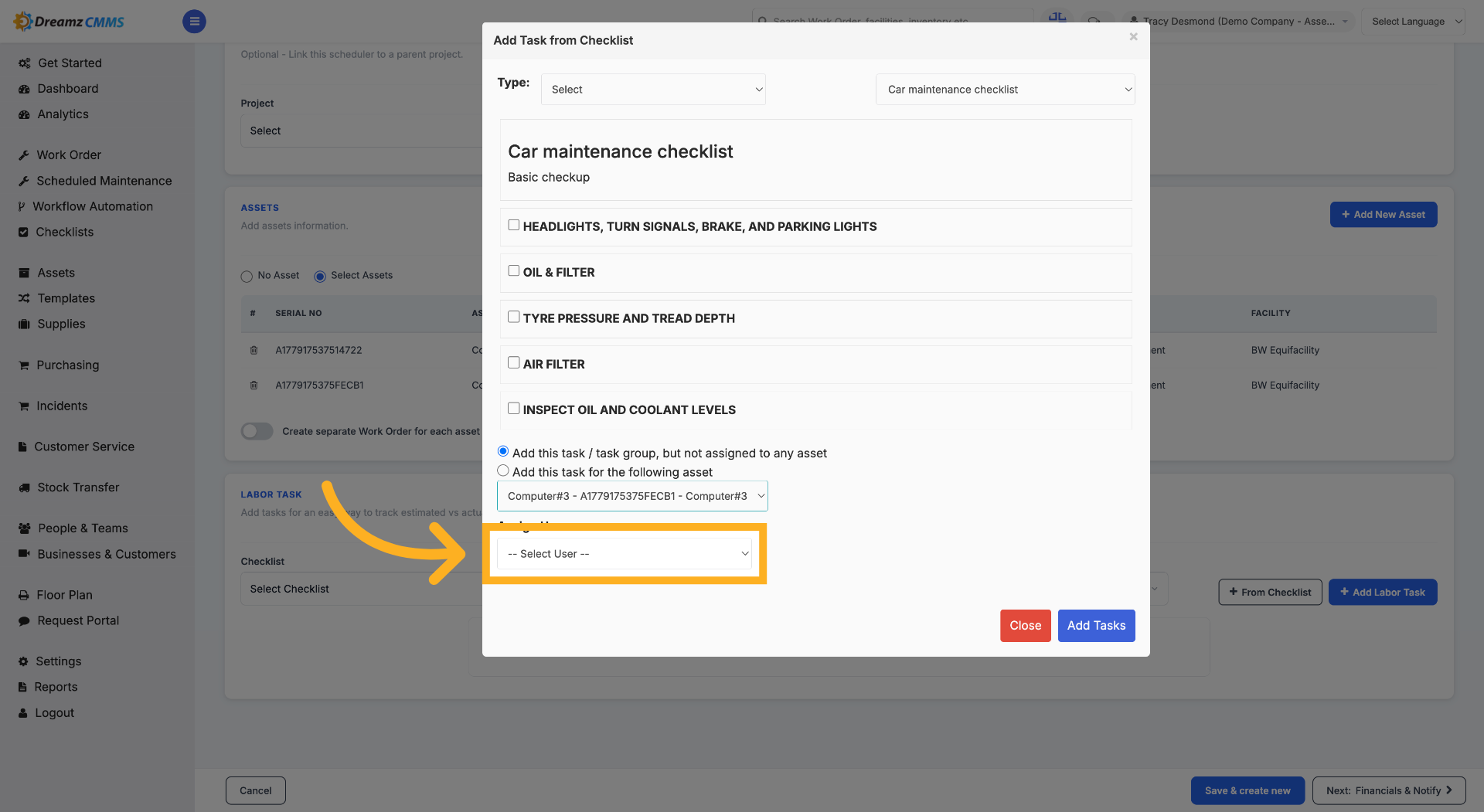Click Next: Financials & Notify button
Image resolution: width=1484 pixels, height=812 pixels.
(1389, 790)
